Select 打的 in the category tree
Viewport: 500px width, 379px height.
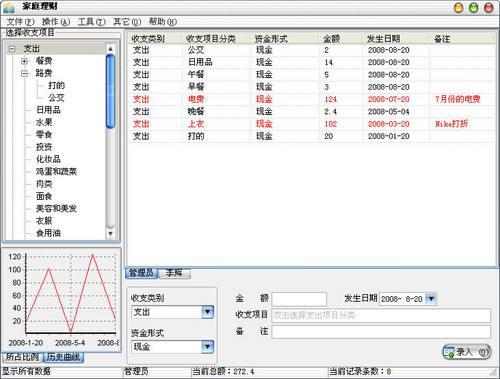click(x=56, y=85)
